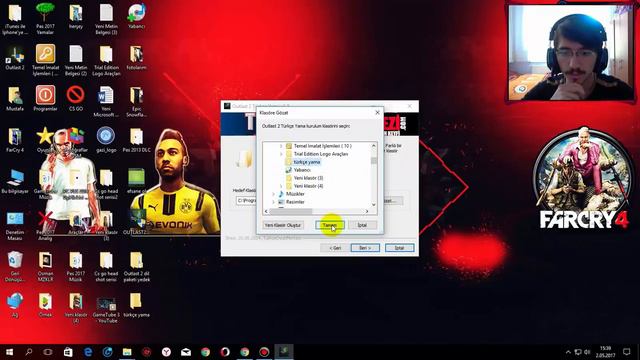The height and width of the screenshot is (360, 640).
Task: Expand the Resimler tree node
Action: [273, 202]
